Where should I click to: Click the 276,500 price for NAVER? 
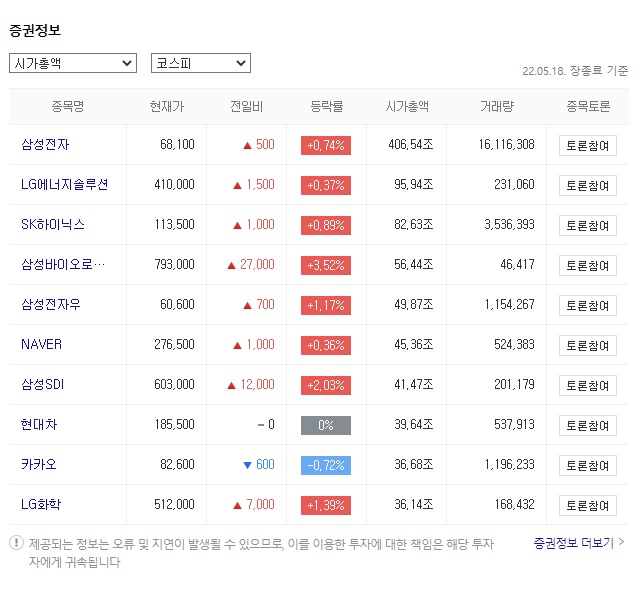[174, 344]
